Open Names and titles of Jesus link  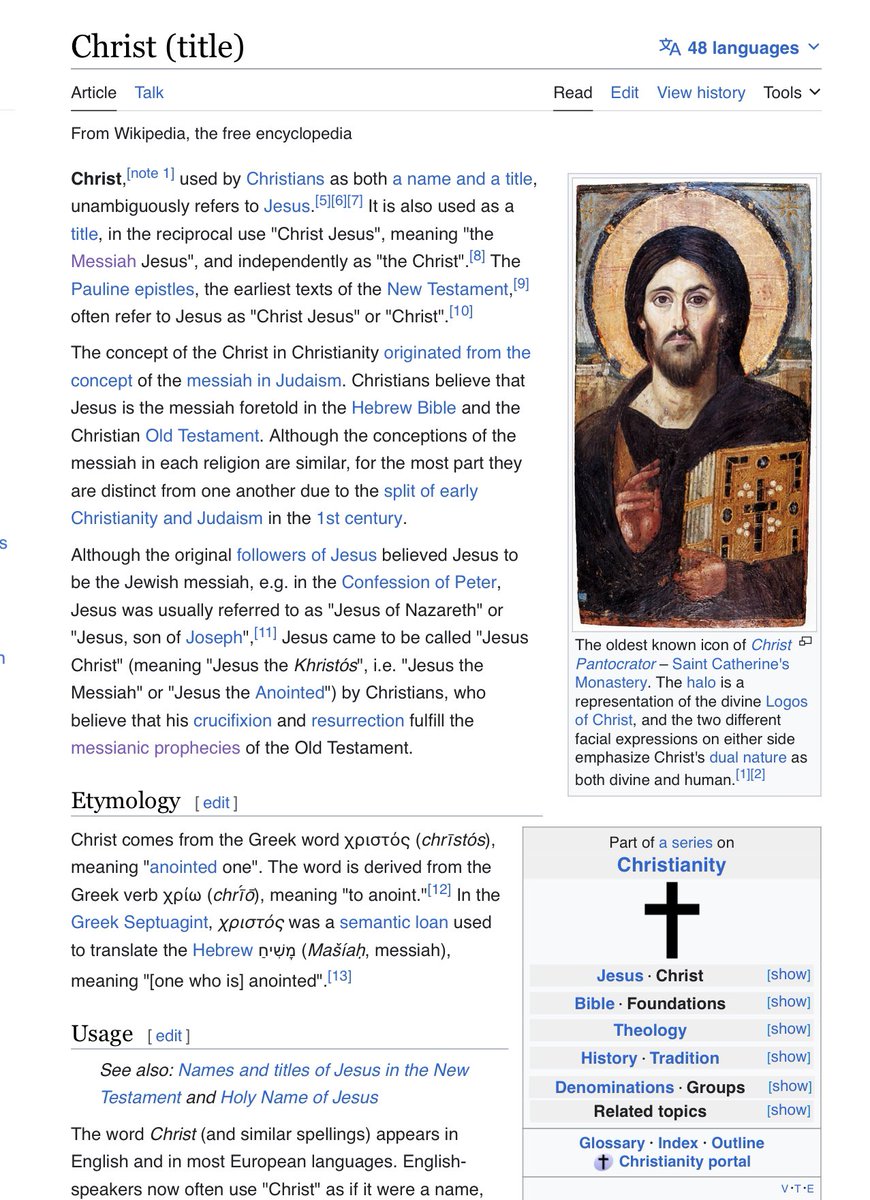pyautogui.click(x=285, y=1083)
